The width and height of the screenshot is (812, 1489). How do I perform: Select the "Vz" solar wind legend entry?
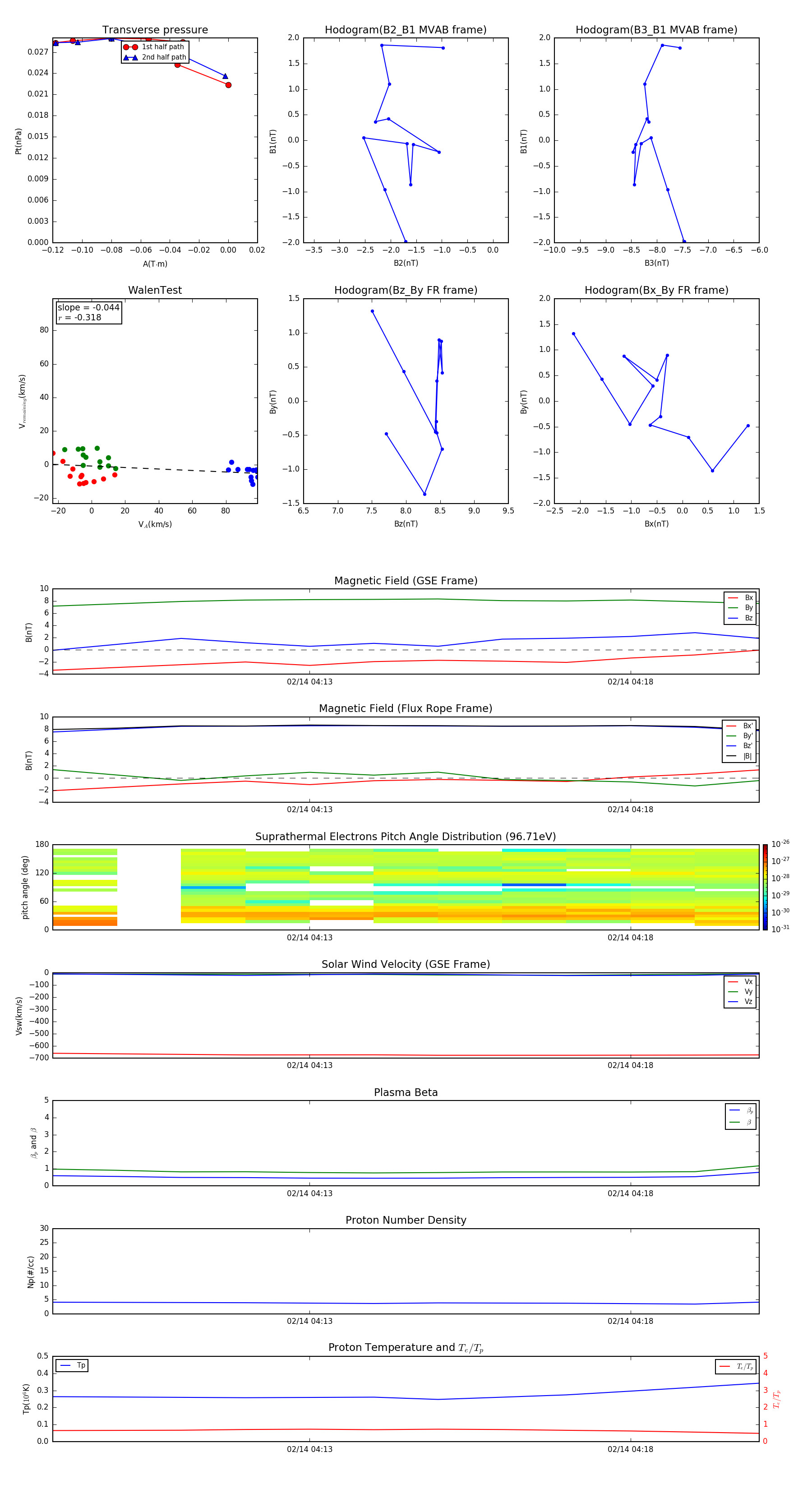tap(740, 1002)
